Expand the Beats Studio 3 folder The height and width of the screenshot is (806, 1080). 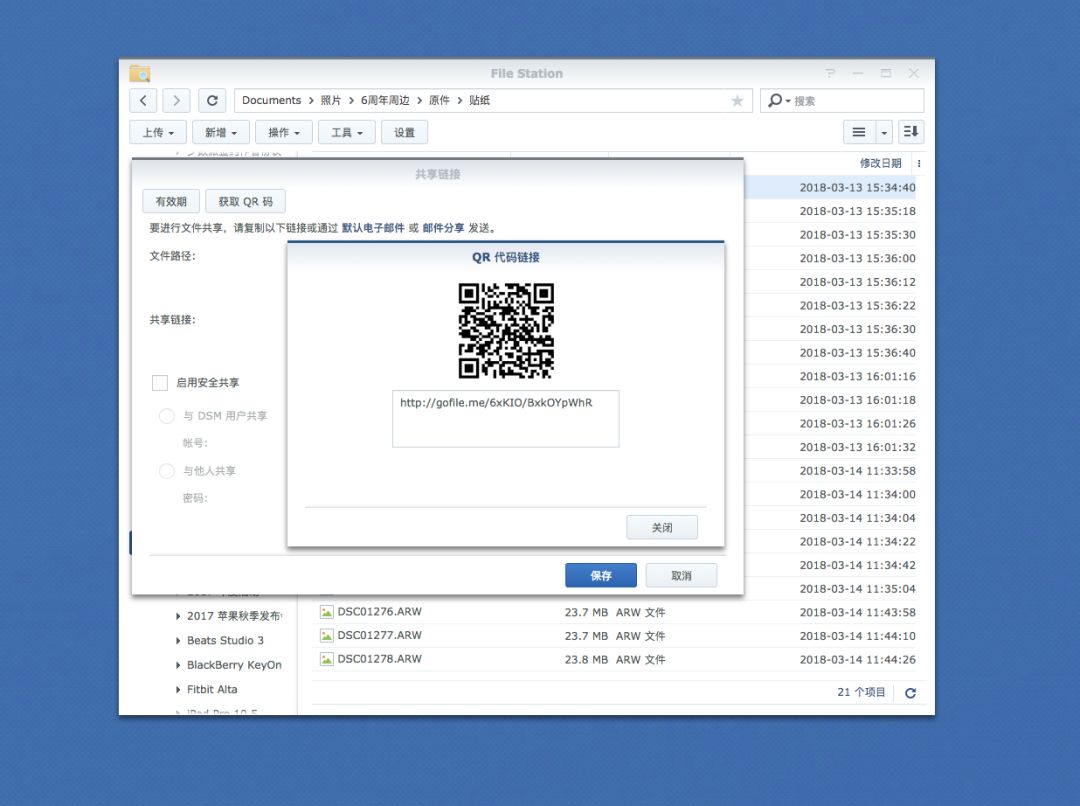point(178,641)
